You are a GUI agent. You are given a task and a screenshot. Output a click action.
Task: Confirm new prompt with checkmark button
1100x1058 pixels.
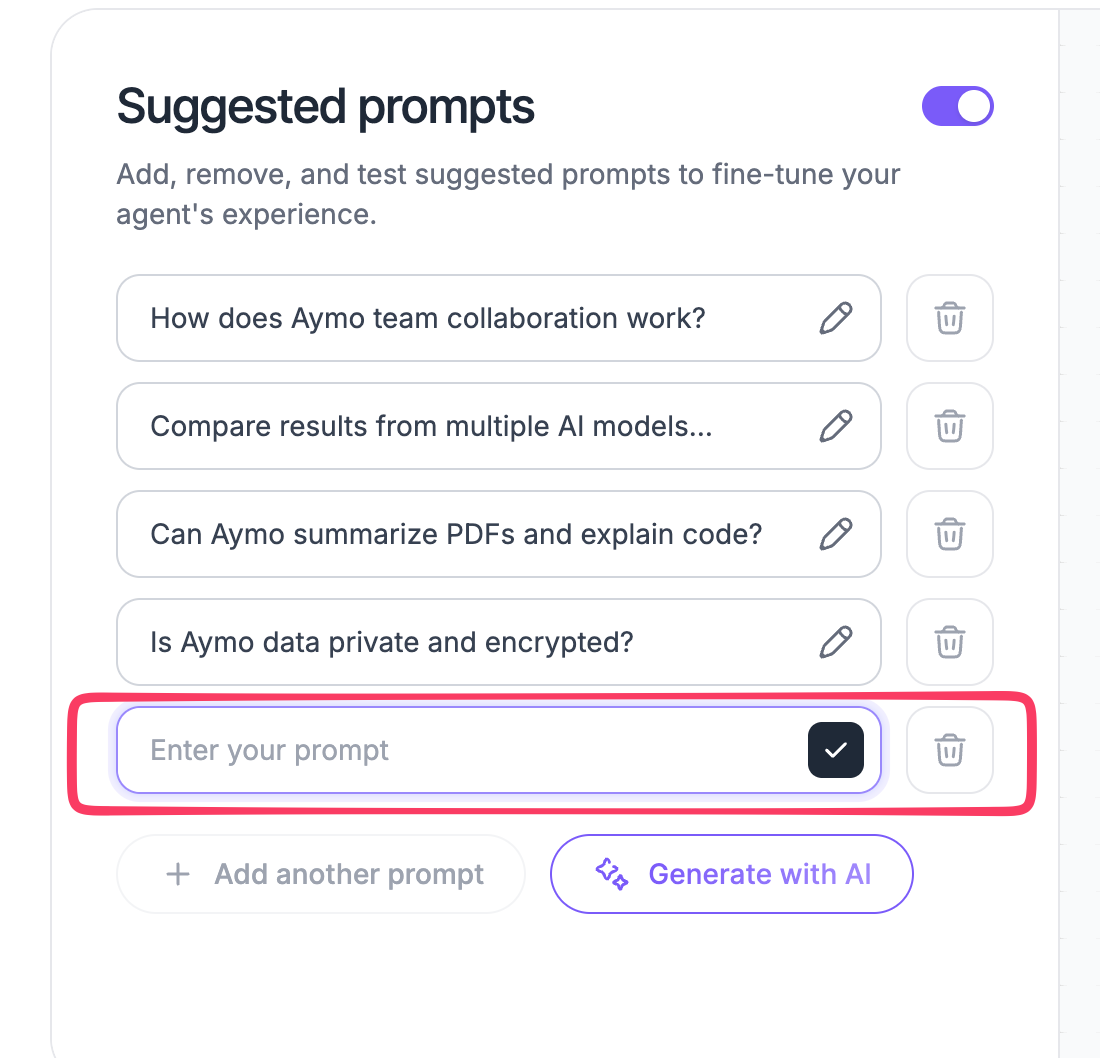836,750
